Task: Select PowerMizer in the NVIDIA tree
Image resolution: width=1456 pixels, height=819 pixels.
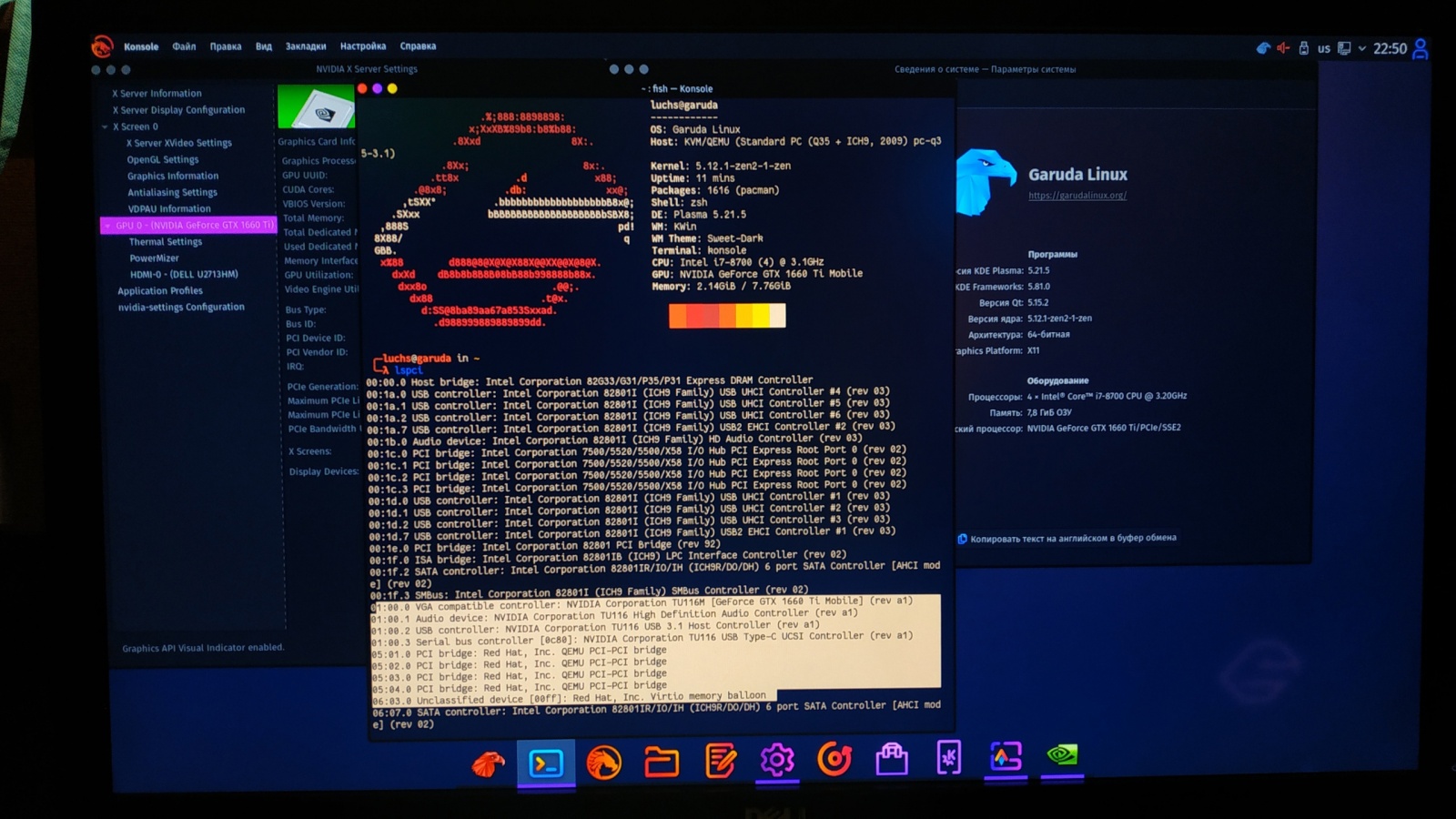Action: point(154,258)
